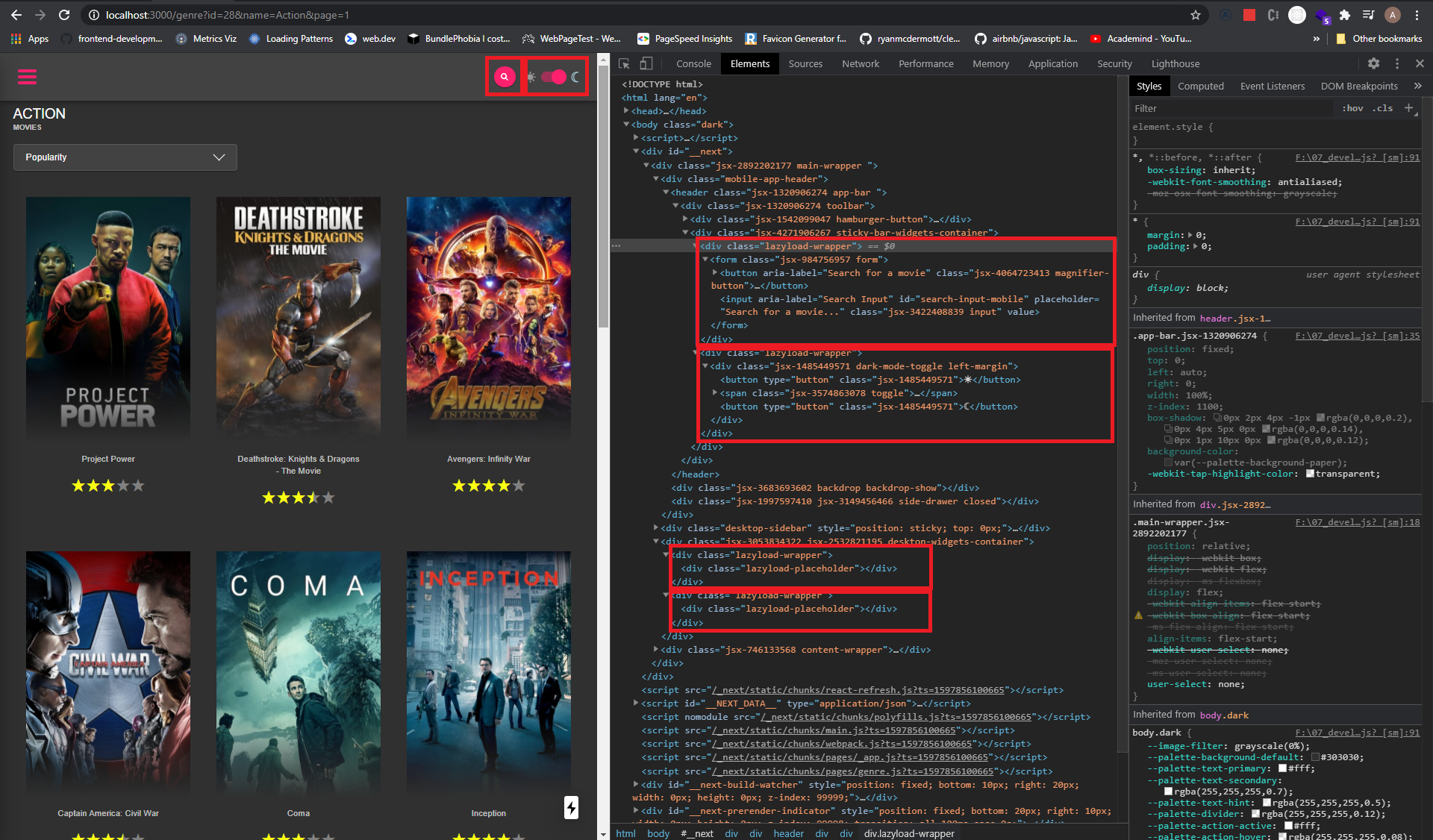The width and height of the screenshot is (1433, 840).
Task: Toggle the DevTools device toolbar icon
Action: (x=646, y=64)
